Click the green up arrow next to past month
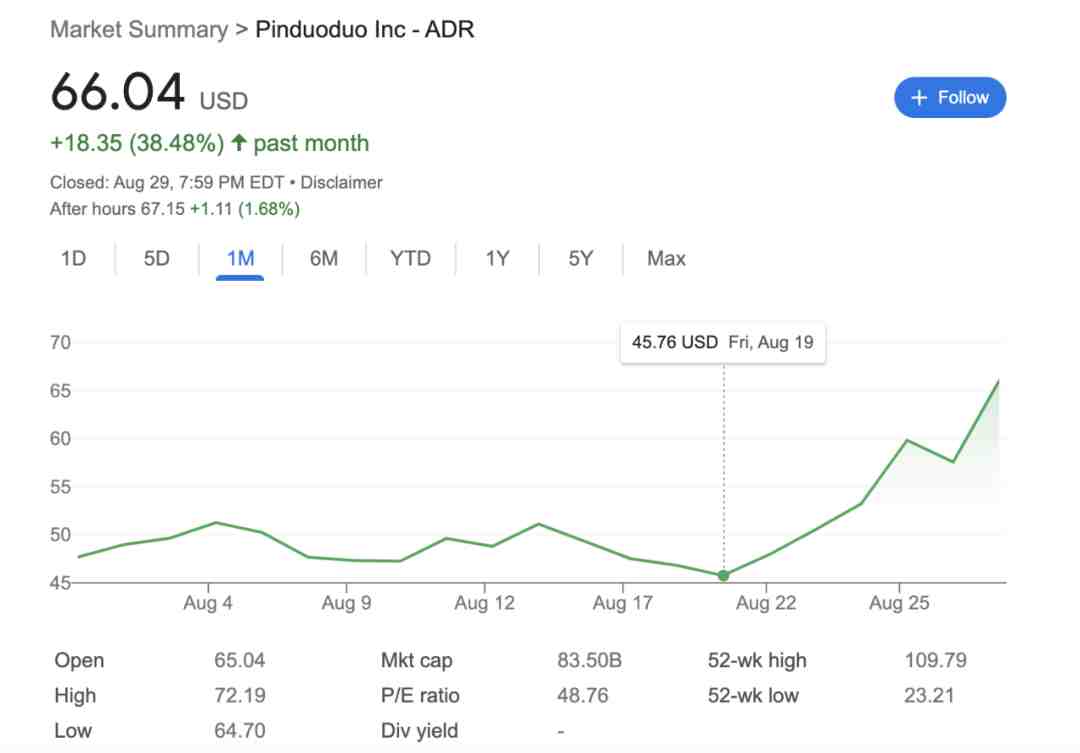 pos(238,143)
